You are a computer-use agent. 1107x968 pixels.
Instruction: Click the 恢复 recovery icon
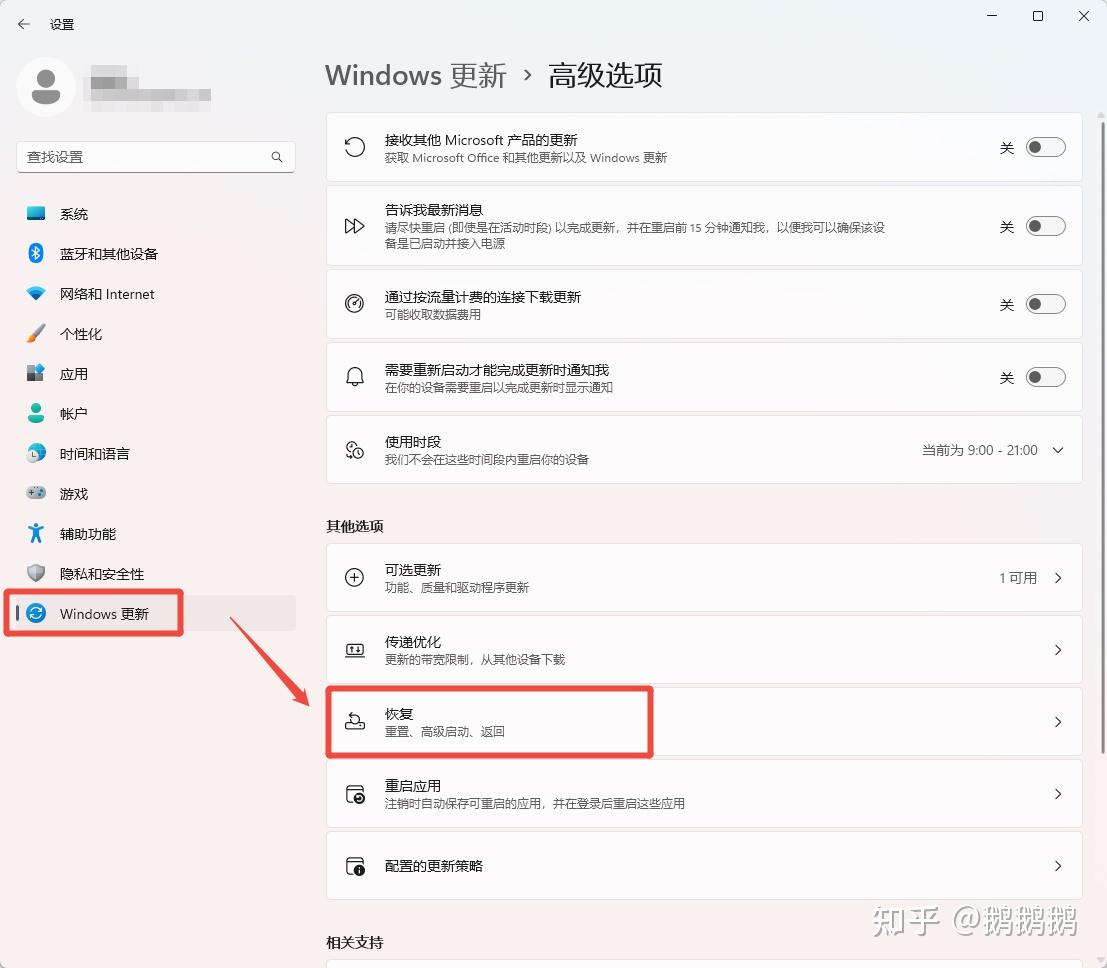[x=354, y=722]
